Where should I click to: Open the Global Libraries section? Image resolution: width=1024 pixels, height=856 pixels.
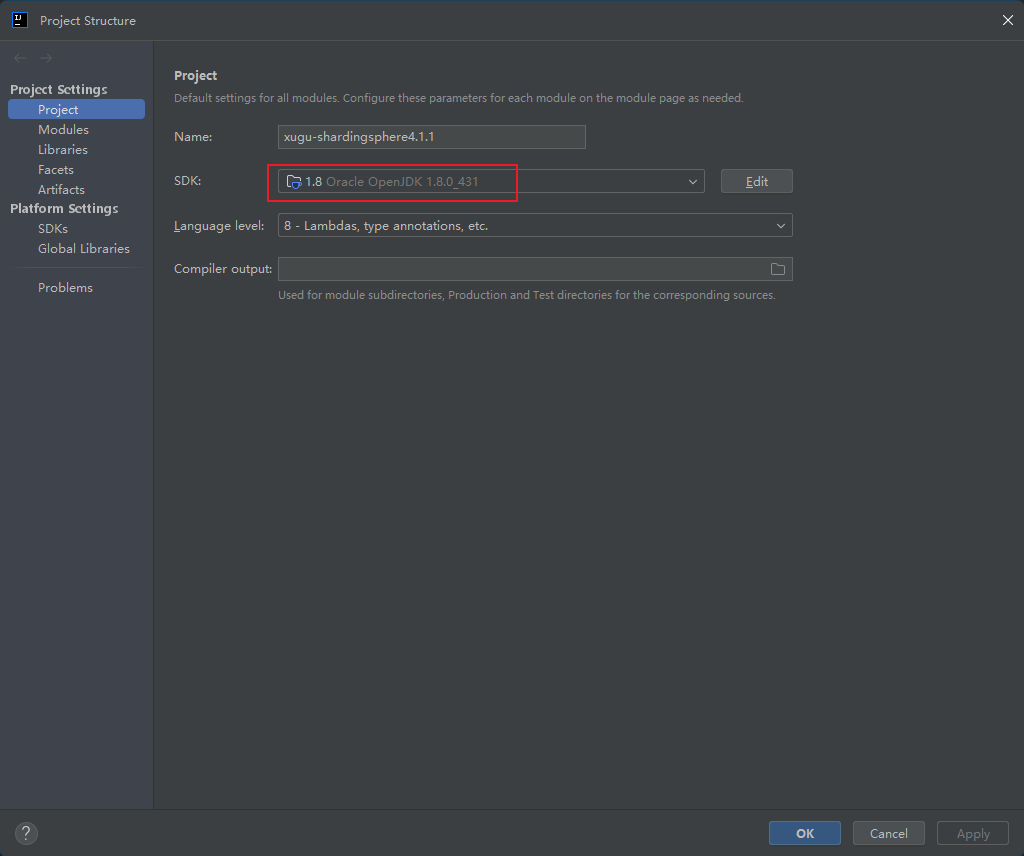point(83,248)
